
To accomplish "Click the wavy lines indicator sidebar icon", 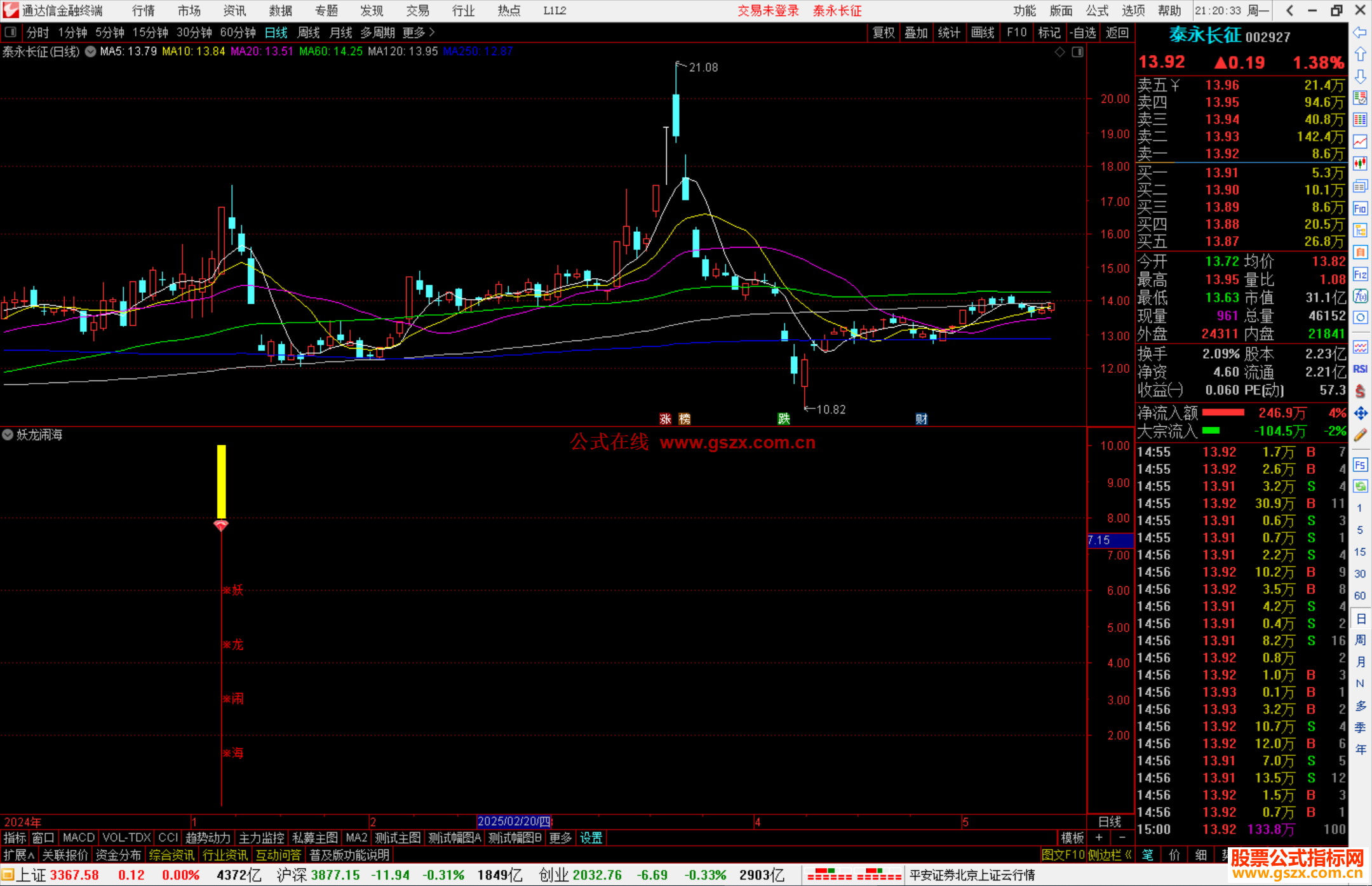I will (x=1360, y=347).
